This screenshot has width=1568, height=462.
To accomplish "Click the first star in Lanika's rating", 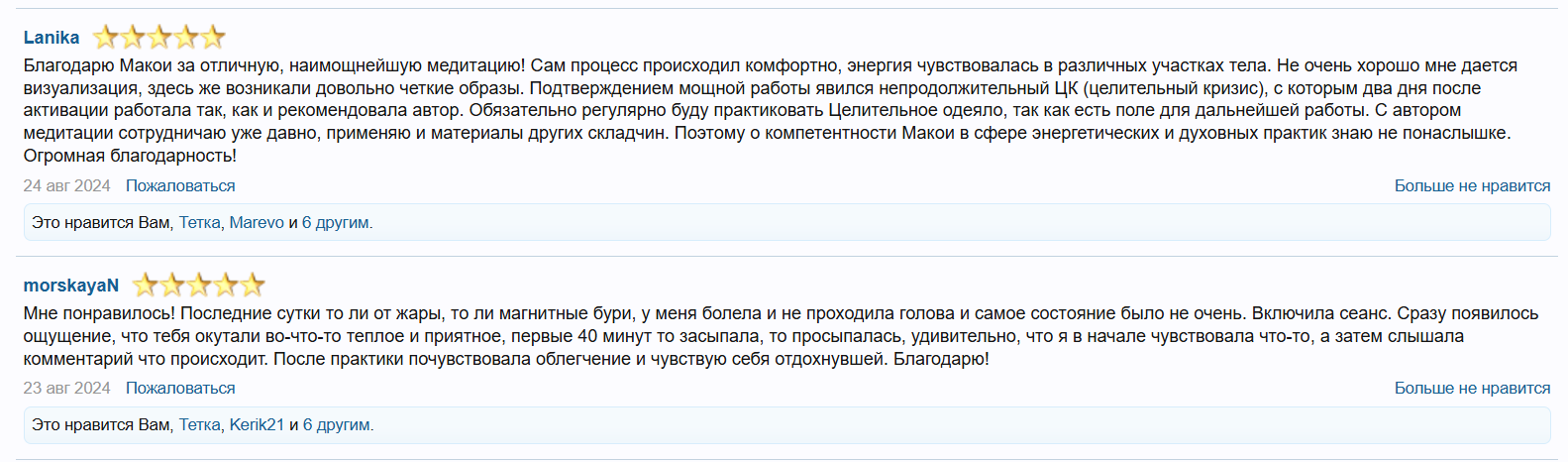I will pos(105,38).
